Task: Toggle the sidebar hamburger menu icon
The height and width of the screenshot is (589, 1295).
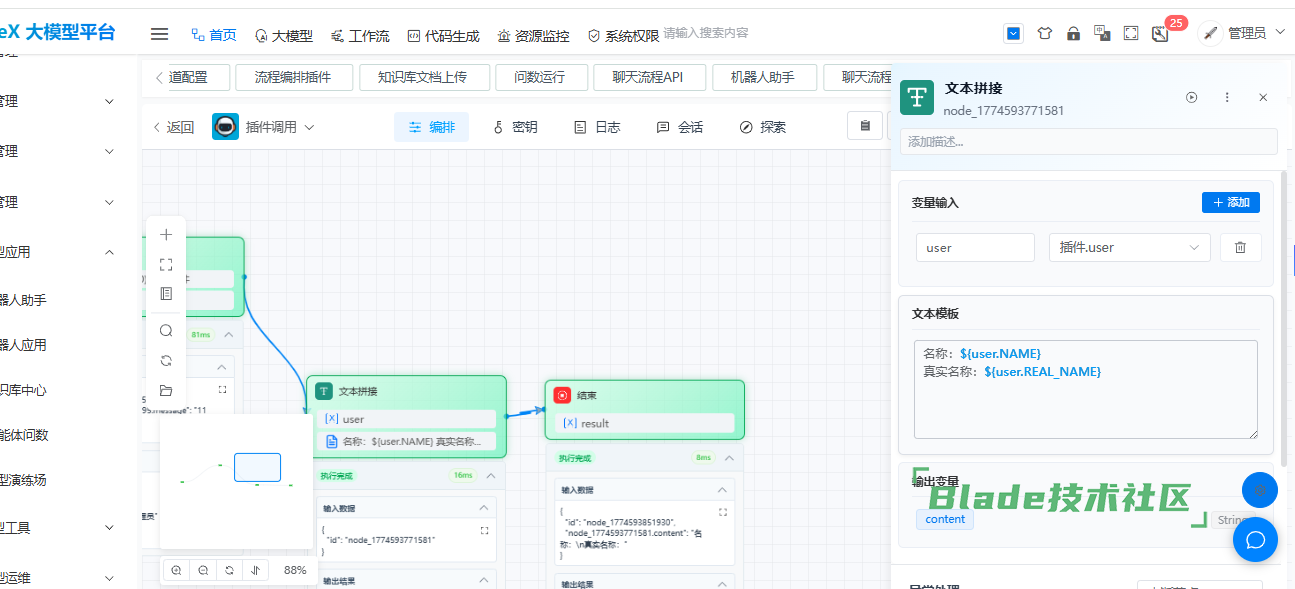Action: (x=159, y=34)
